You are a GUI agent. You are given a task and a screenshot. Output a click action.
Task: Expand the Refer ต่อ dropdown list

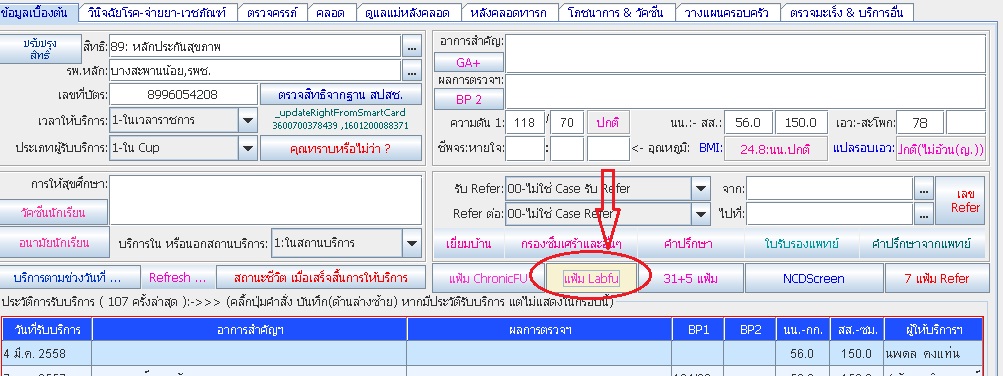[x=700, y=213]
